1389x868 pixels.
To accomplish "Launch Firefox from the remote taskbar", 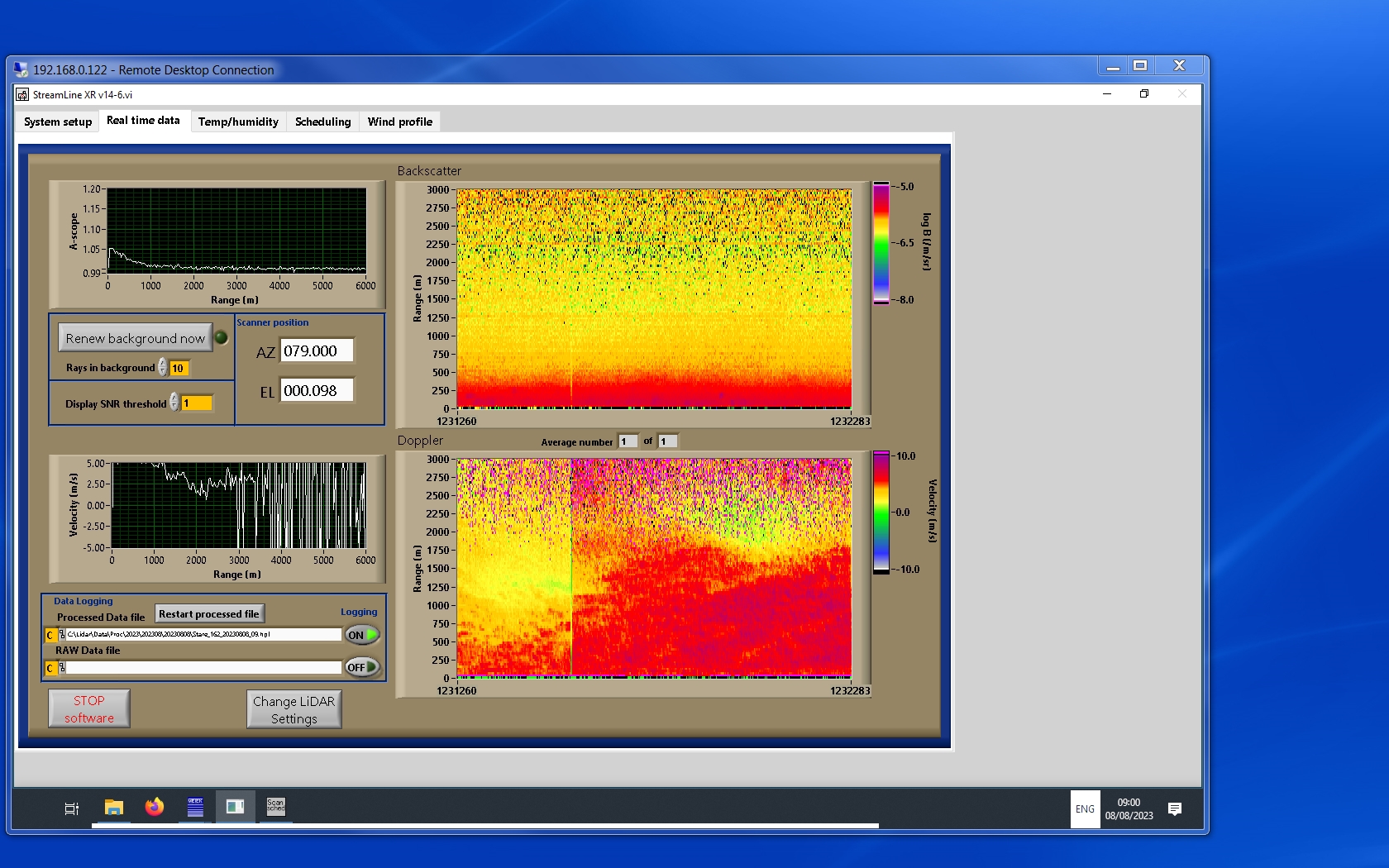I will coord(155,807).
